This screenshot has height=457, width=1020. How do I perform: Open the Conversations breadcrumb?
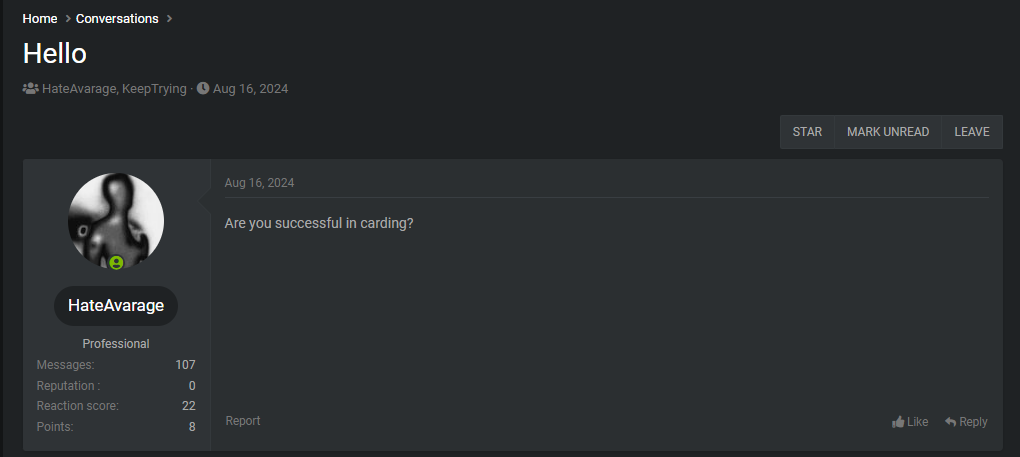(x=117, y=19)
